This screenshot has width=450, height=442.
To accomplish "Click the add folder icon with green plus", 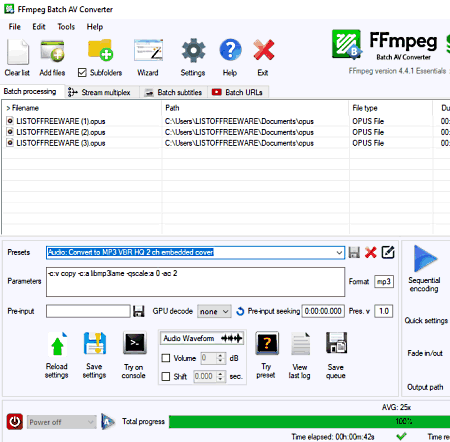I will point(100,50).
